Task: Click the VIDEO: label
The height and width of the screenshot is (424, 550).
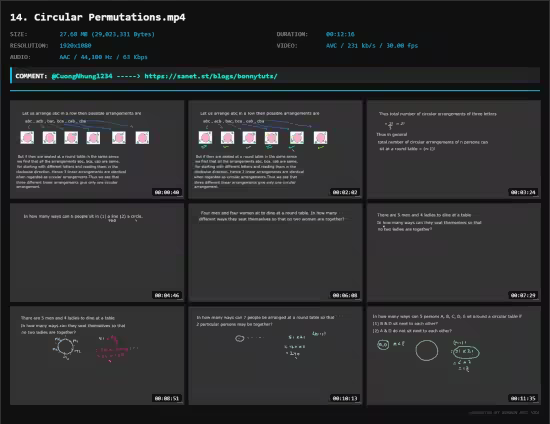Action: pos(287,46)
